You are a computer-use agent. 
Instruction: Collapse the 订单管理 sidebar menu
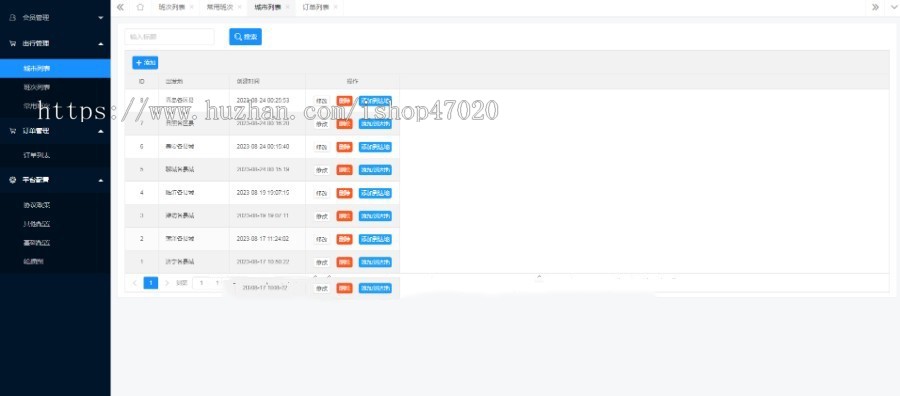click(x=55, y=131)
